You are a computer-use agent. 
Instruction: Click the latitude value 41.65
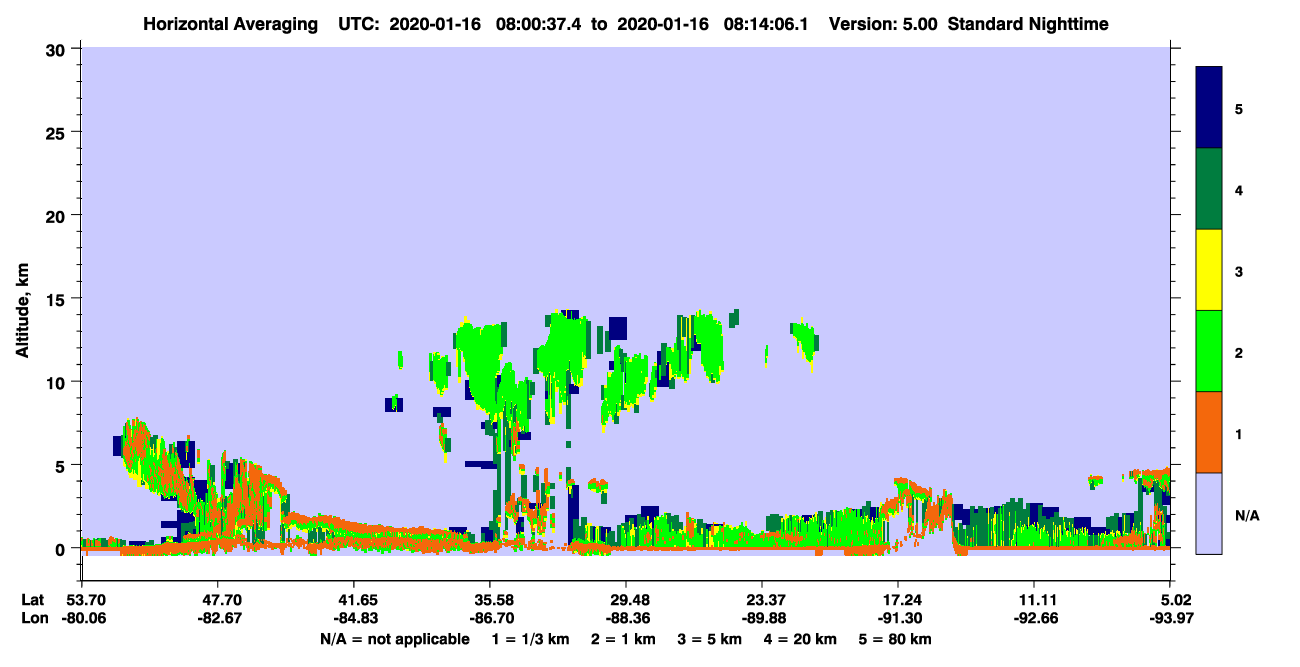354,599
